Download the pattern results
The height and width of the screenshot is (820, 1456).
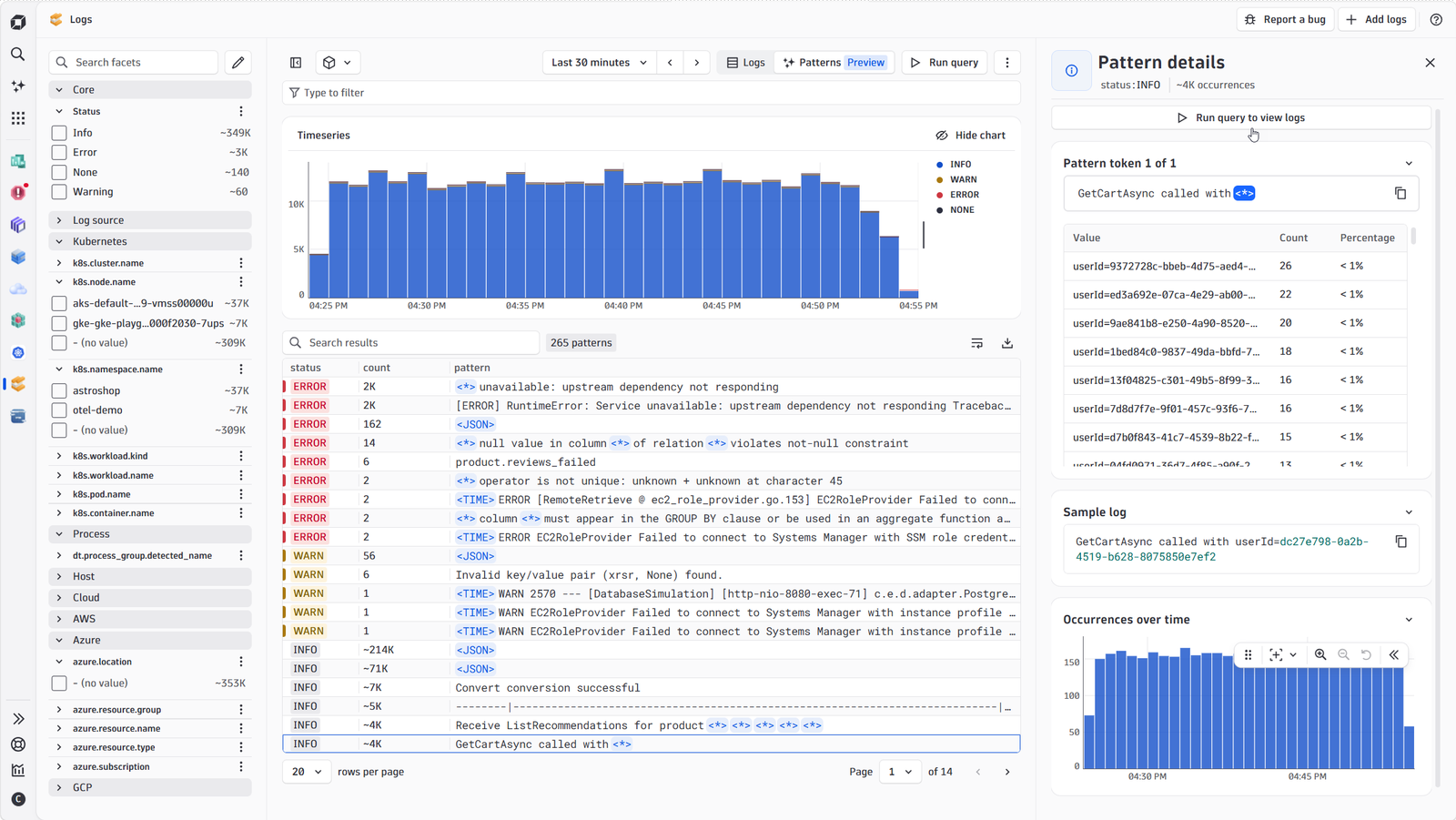(x=1007, y=343)
